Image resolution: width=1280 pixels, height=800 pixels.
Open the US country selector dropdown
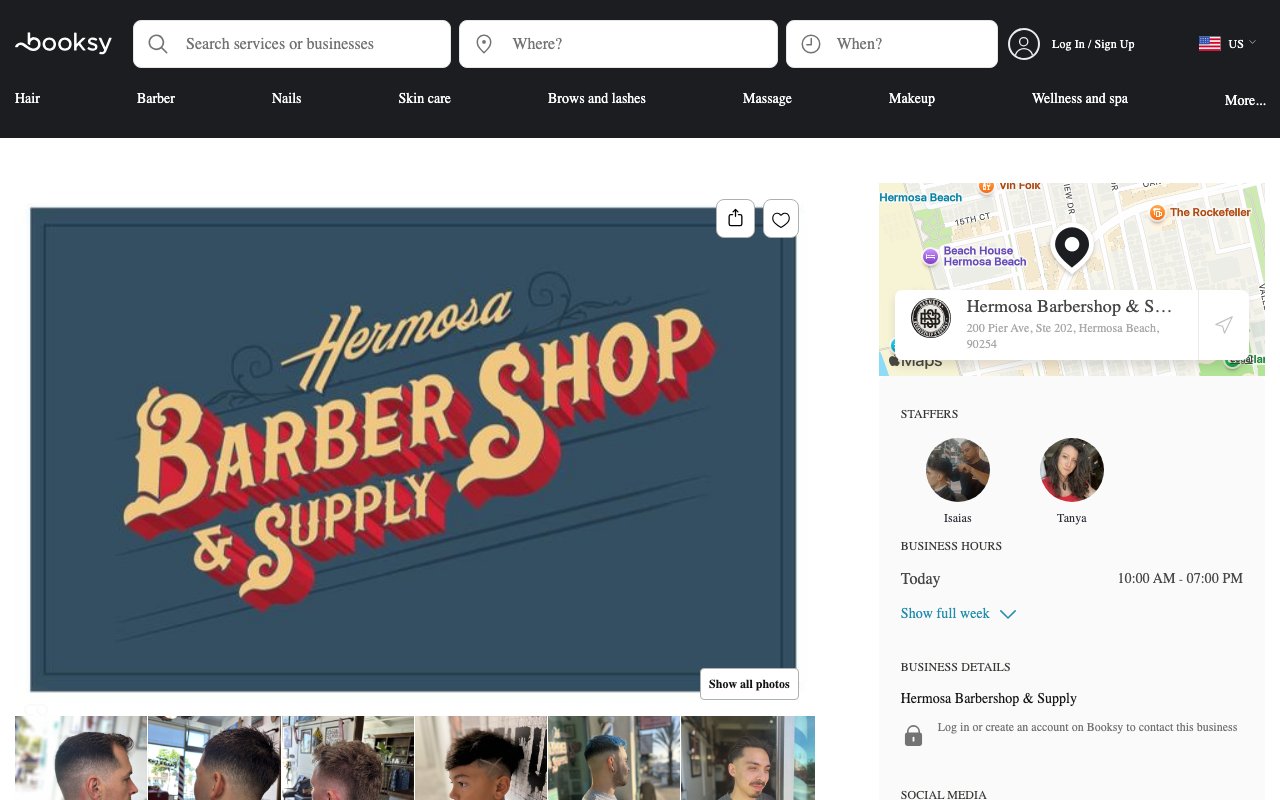(x=1227, y=43)
